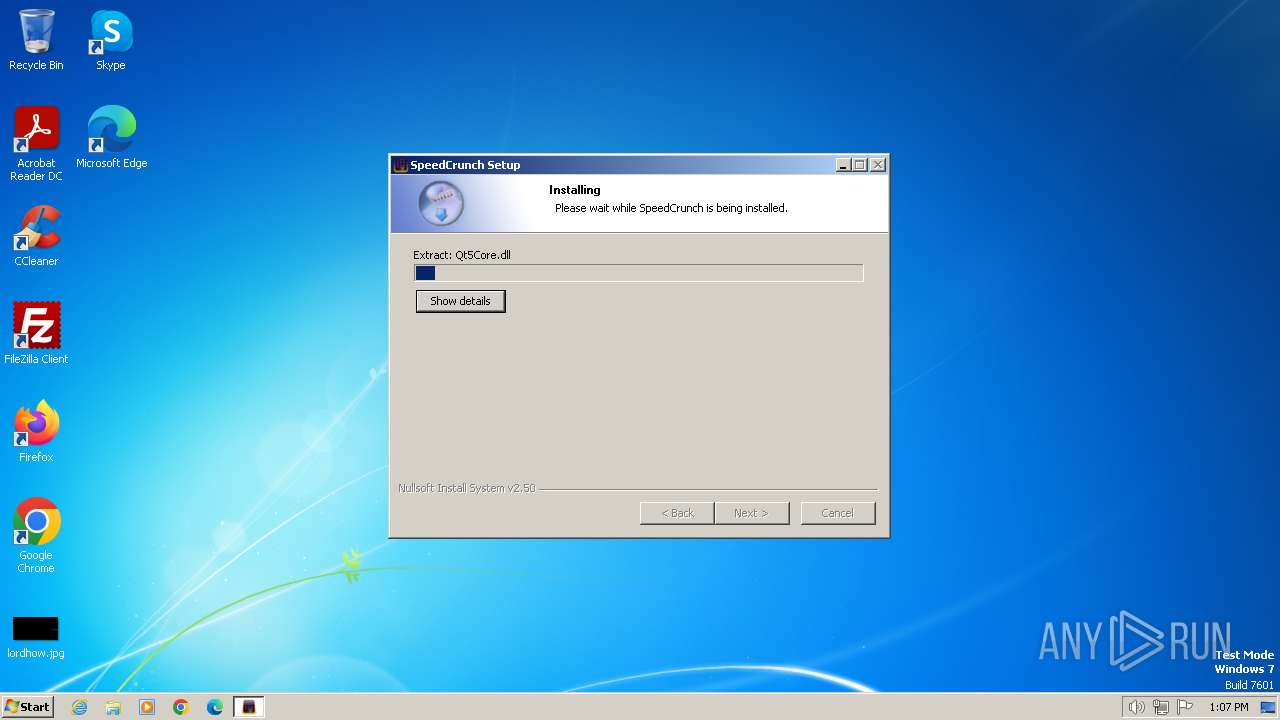The image size is (1280, 720).
Task: Click the disabled Next button
Action: 752,513
